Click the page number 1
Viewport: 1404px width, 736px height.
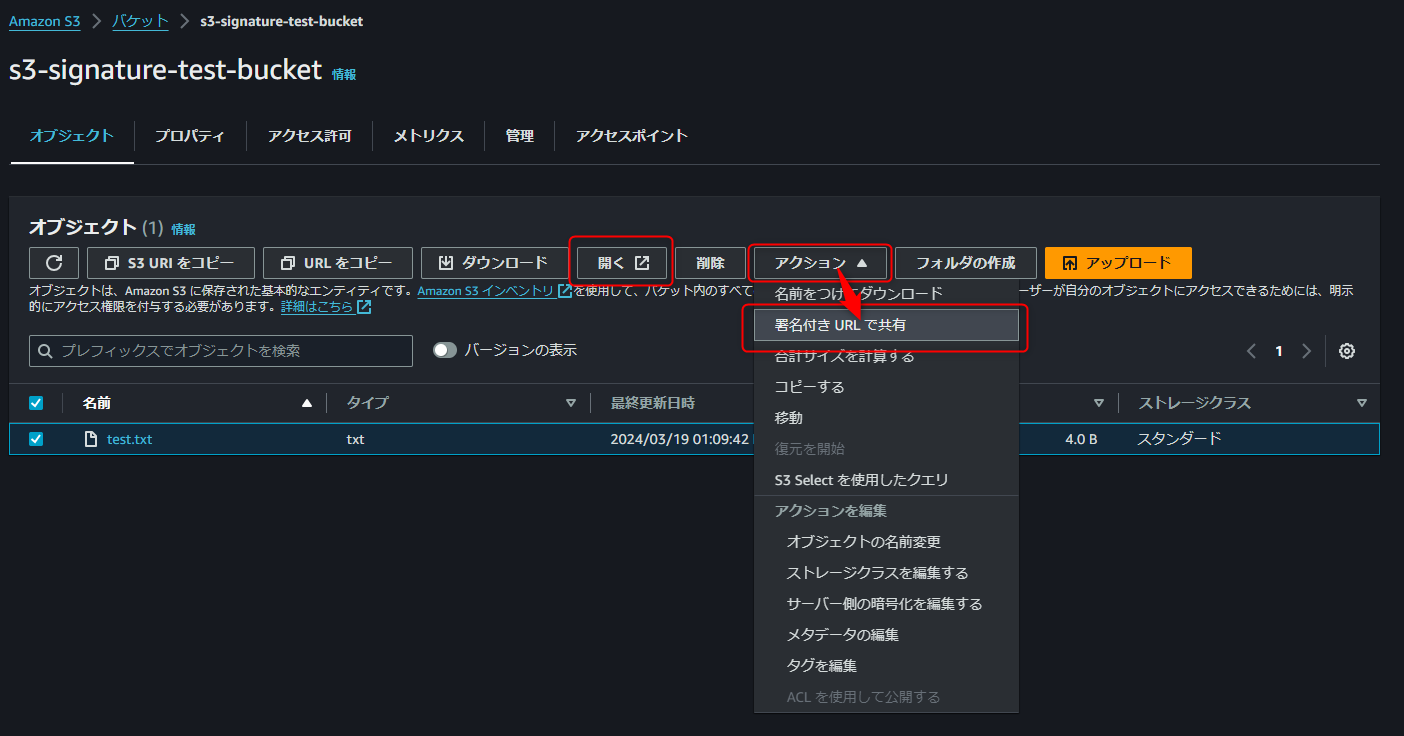coord(1279,351)
